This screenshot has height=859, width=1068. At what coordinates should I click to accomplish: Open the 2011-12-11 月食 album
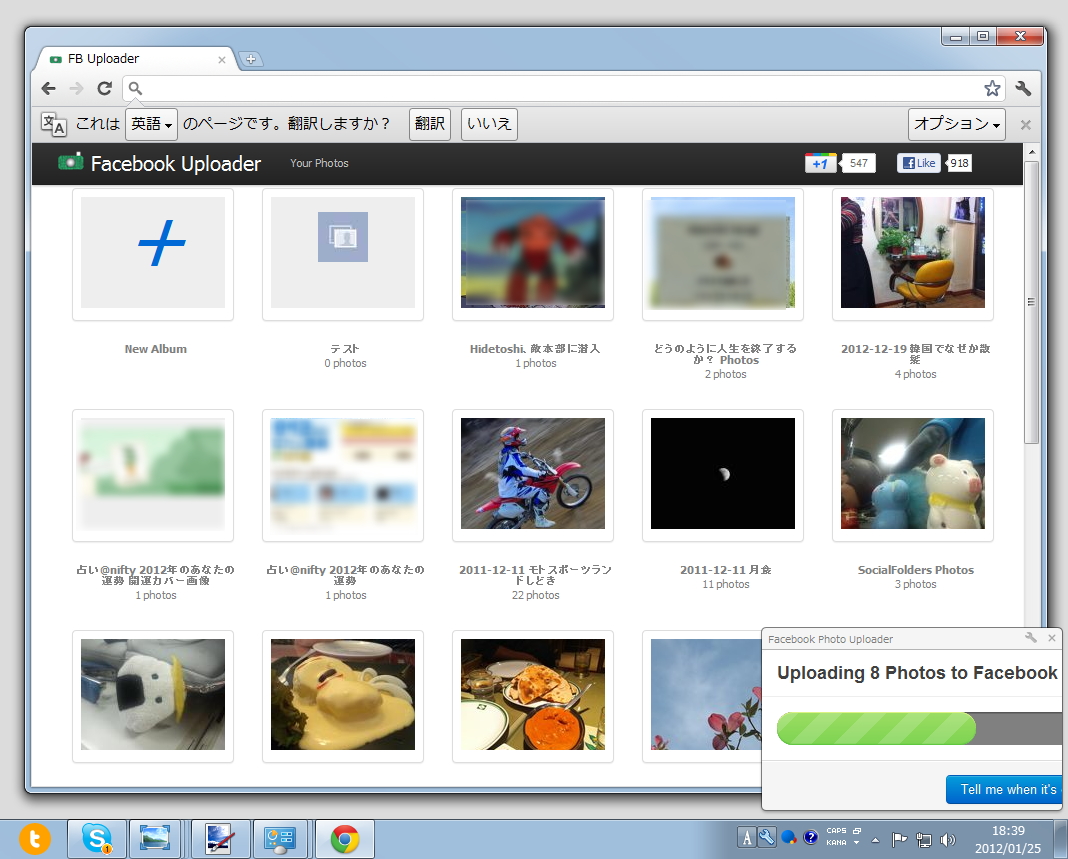click(723, 473)
